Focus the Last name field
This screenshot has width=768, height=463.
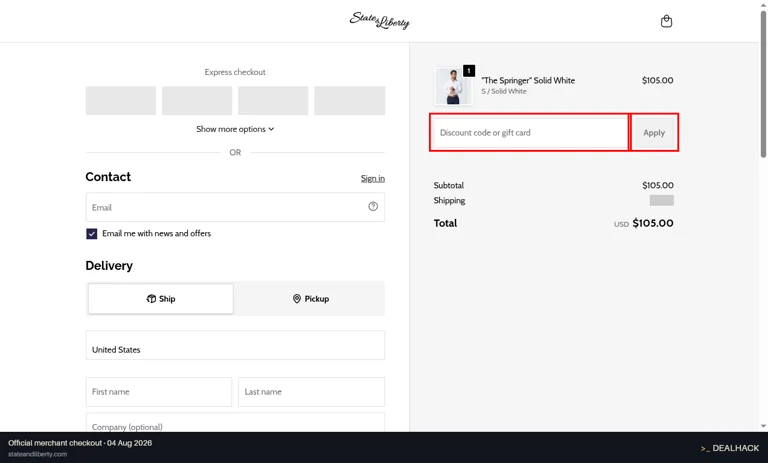[312, 391]
